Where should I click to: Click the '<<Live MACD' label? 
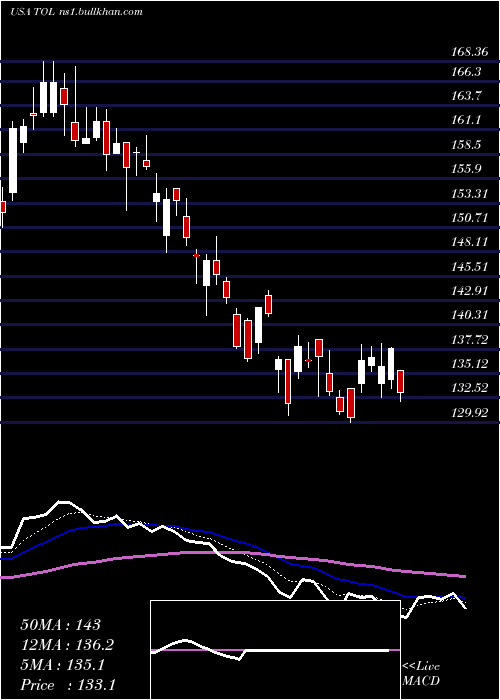[421, 674]
